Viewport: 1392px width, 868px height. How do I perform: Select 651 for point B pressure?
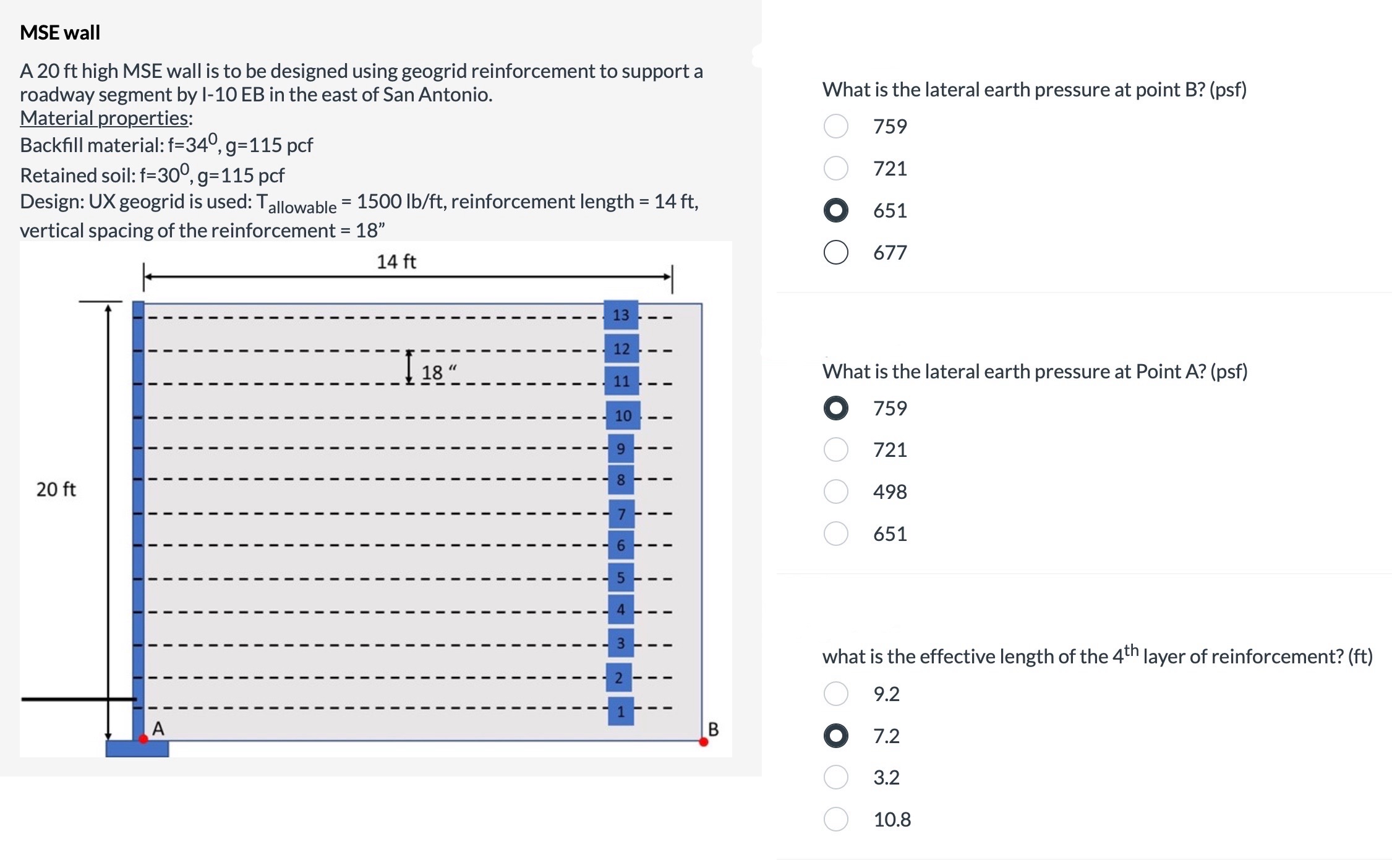pyautogui.click(x=835, y=210)
